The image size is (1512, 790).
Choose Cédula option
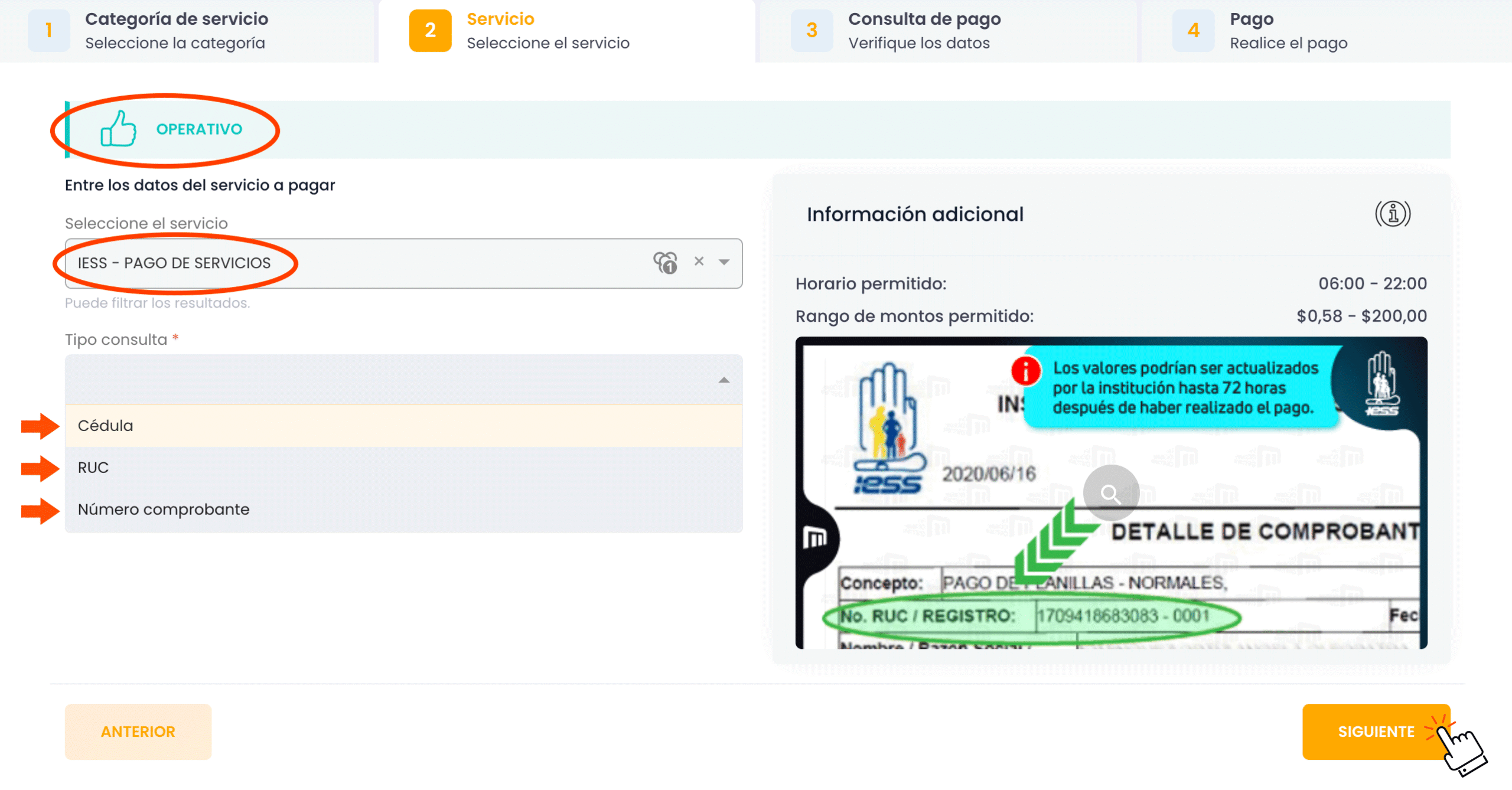pyautogui.click(x=403, y=426)
